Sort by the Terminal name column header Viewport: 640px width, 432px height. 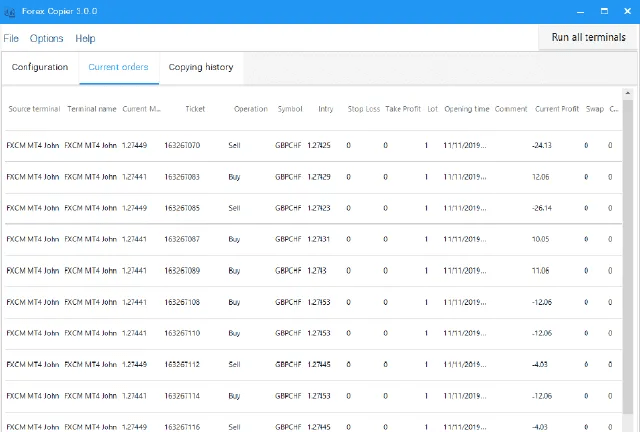(x=92, y=109)
